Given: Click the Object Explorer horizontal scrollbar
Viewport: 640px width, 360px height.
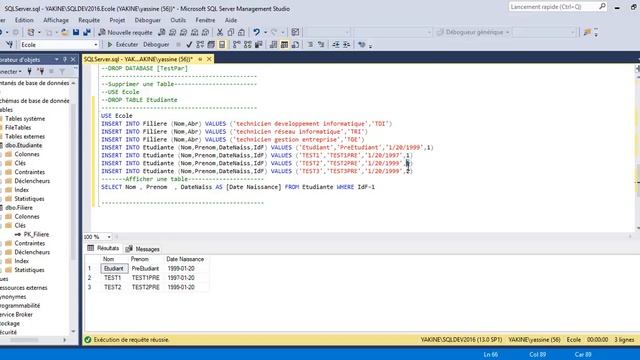Looking at the screenshot, I should (24, 340).
